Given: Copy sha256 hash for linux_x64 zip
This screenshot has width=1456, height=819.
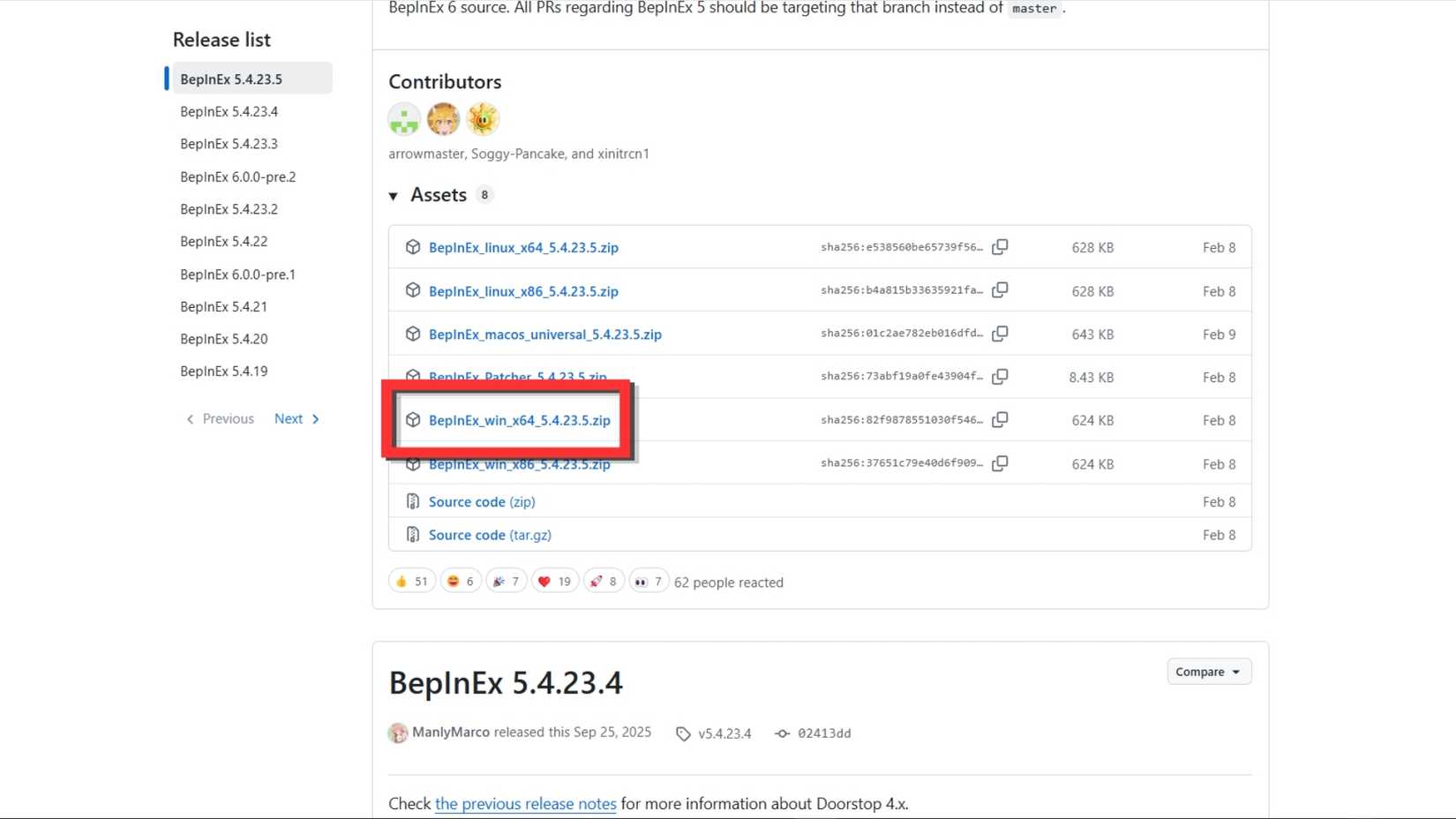Looking at the screenshot, I should pyautogui.click(x=1000, y=247).
